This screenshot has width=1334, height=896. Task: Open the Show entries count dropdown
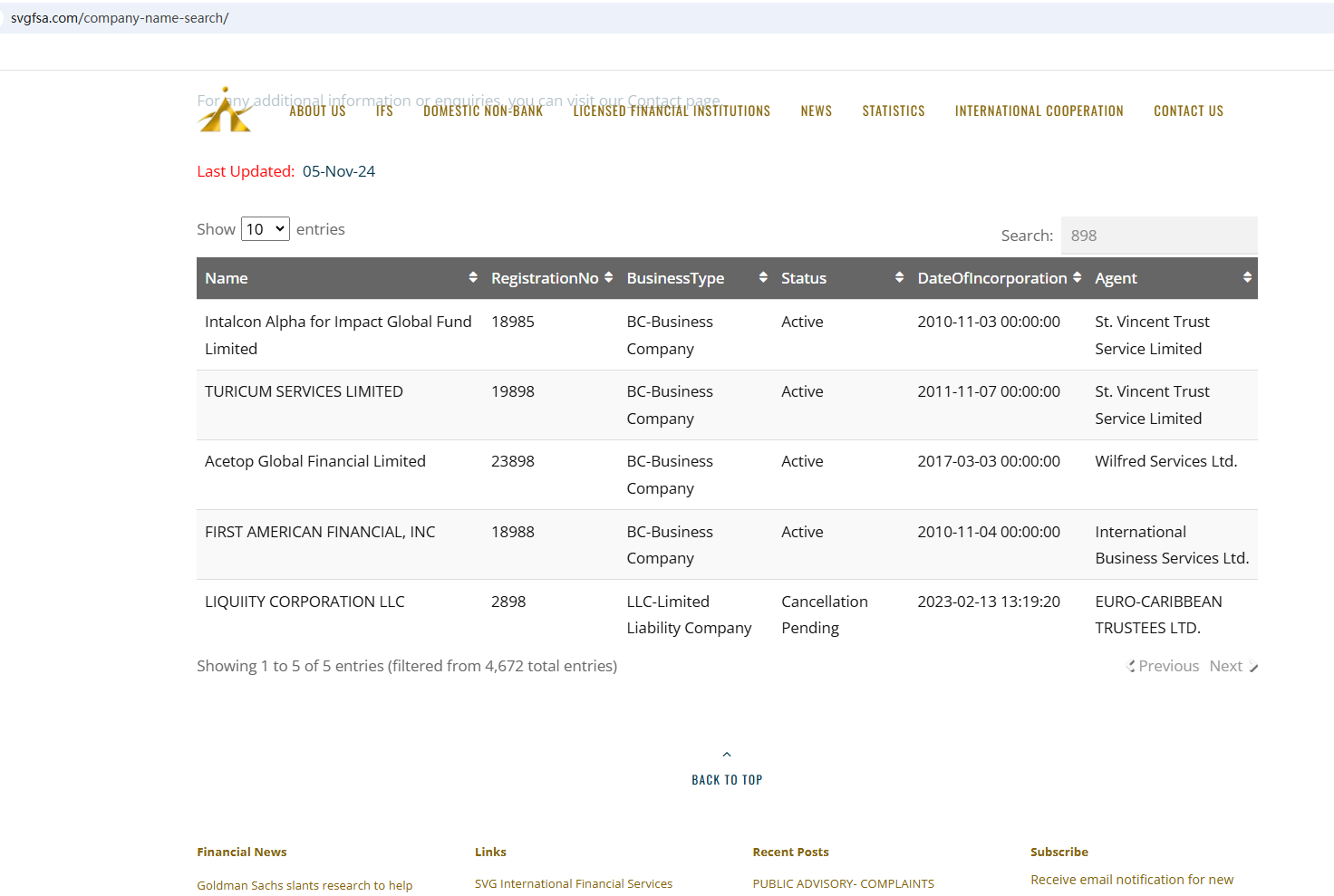tap(266, 229)
